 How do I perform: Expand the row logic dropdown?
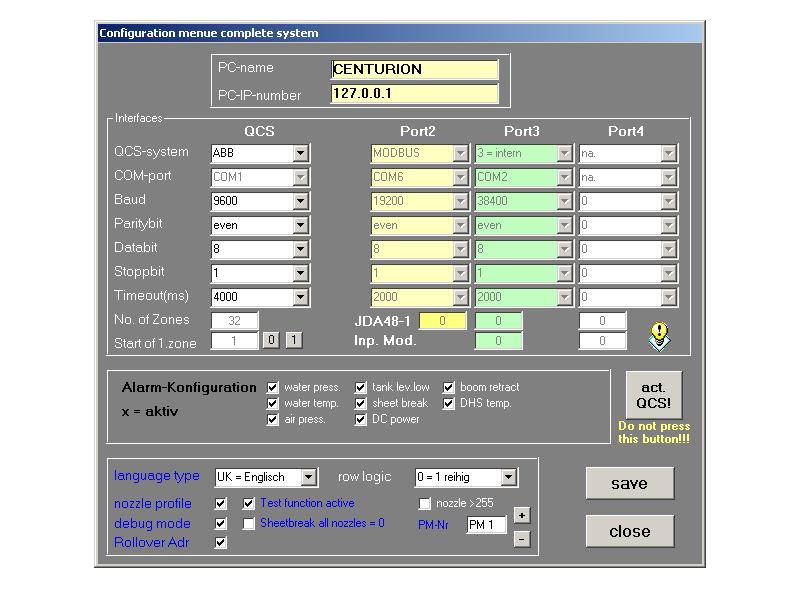[508, 478]
